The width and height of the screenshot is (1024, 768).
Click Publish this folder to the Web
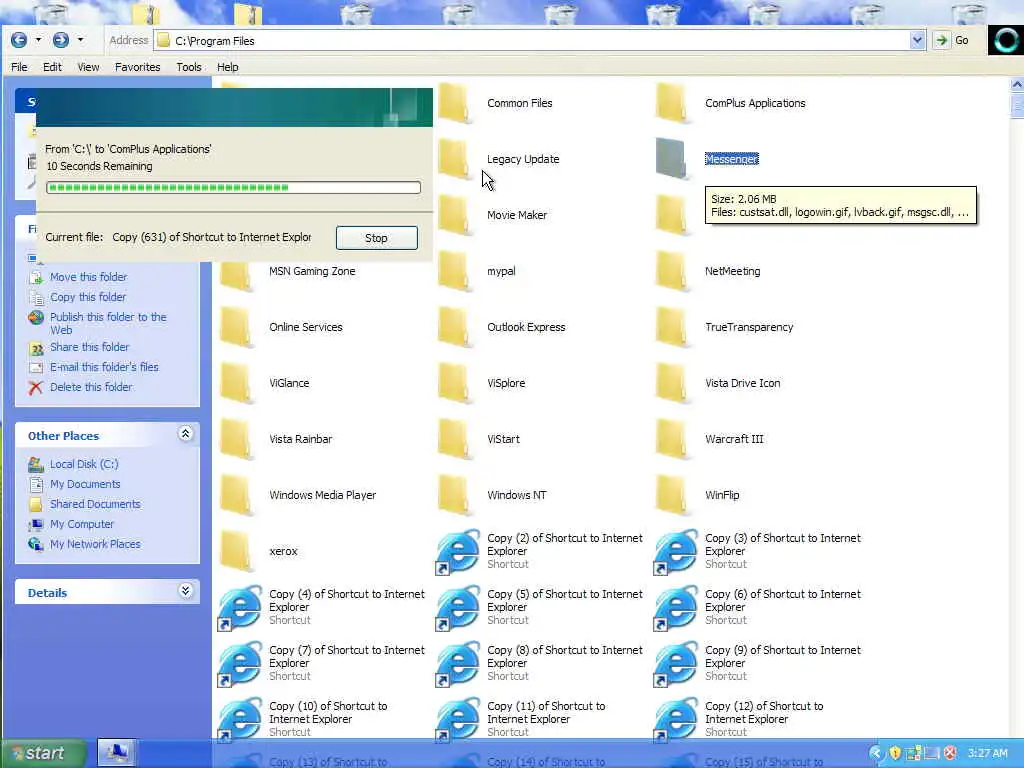[x=108, y=323]
